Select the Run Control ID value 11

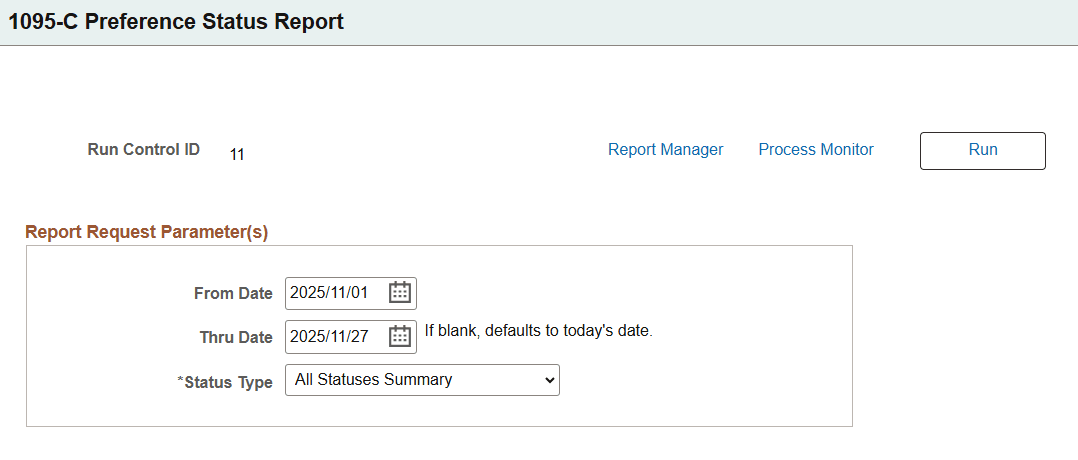click(237, 155)
